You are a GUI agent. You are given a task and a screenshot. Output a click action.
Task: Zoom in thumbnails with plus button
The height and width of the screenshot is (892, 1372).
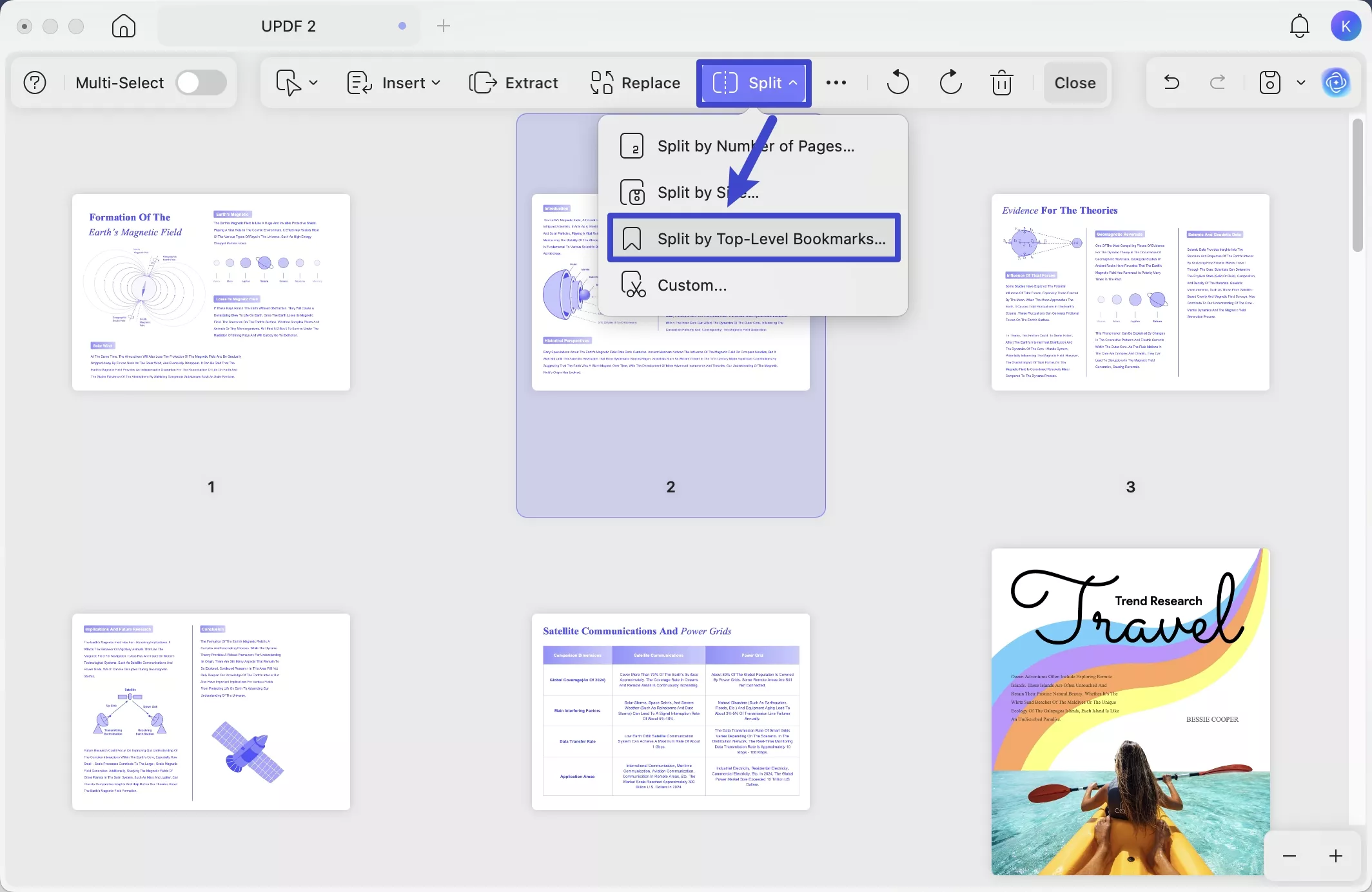(1335, 856)
